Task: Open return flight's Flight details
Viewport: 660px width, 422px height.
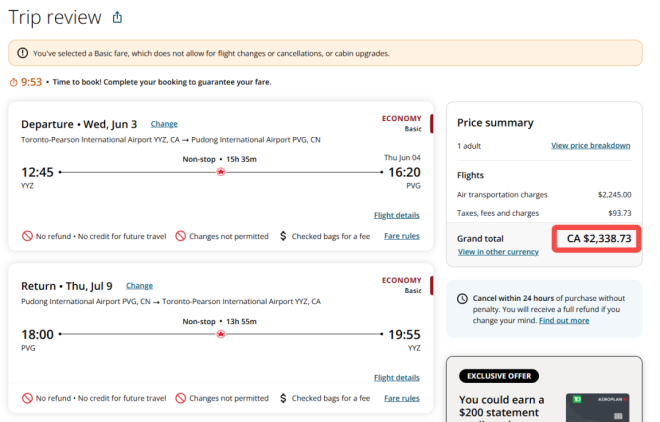Action: [x=396, y=377]
